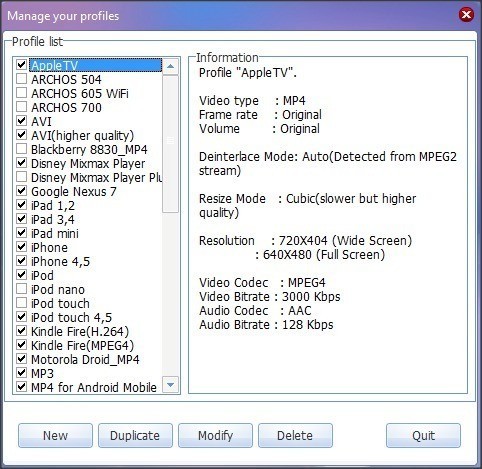Click the Quit button

[x=423, y=435]
